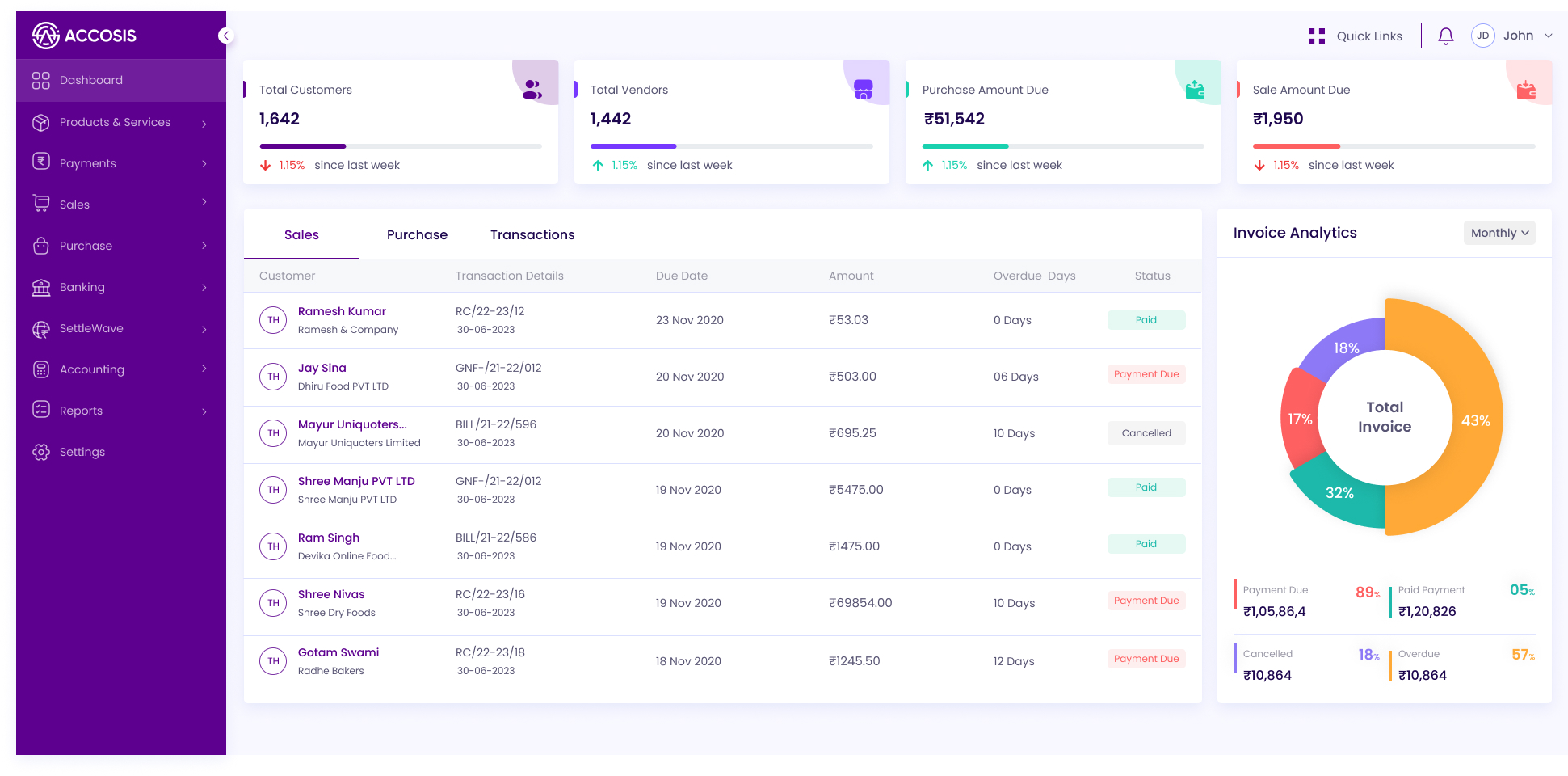Open Dashboard in the sidebar
This screenshot has height=776, width=1568.
click(121, 80)
